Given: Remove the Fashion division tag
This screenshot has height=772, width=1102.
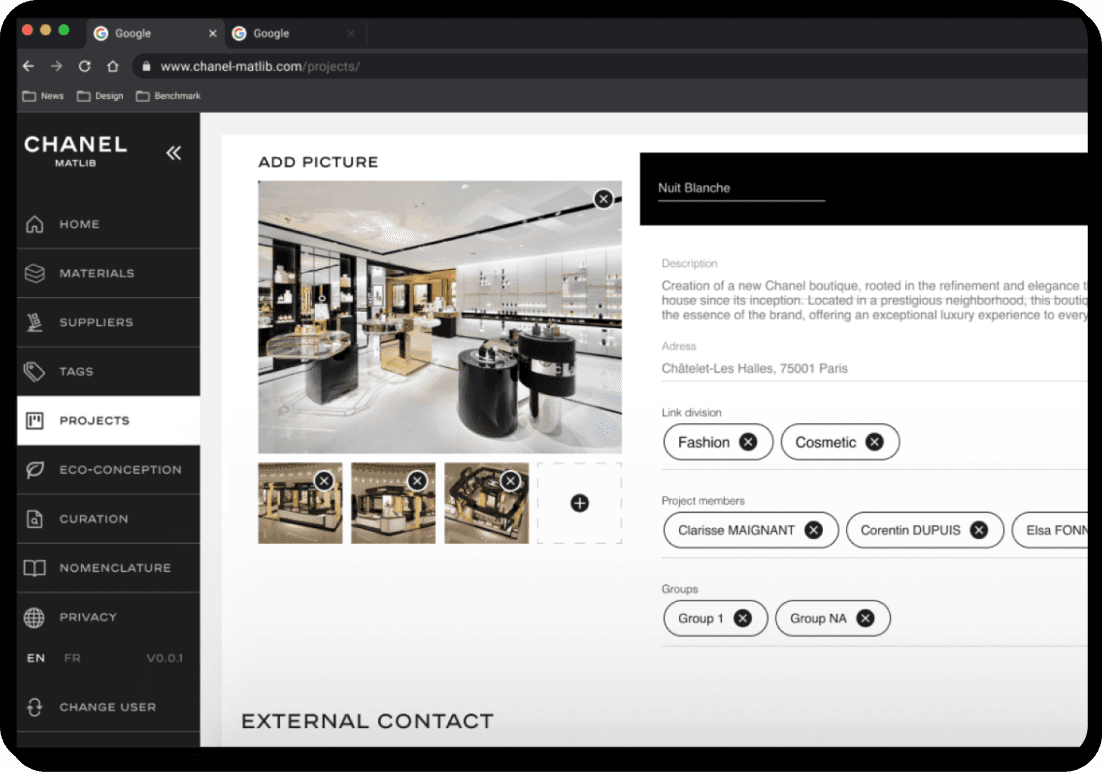Looking at the screenshot, I should point(748,442).
